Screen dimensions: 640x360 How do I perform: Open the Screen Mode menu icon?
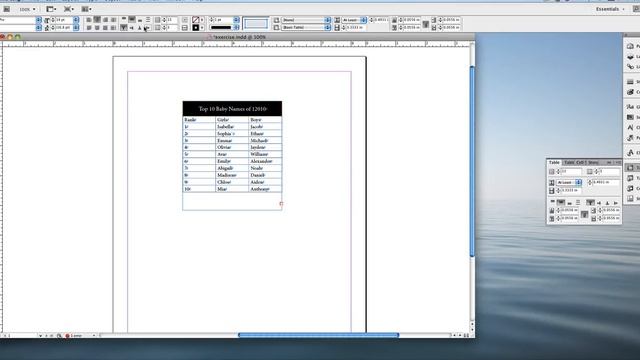click(69, 9)
